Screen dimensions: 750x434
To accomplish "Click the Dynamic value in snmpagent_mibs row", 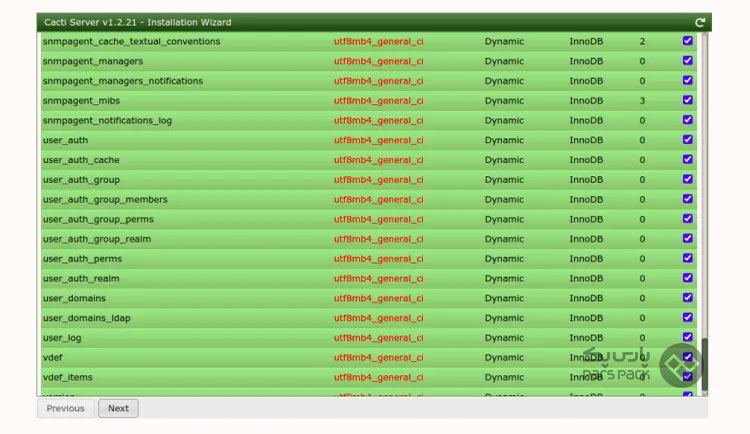I will click(504, 101).
